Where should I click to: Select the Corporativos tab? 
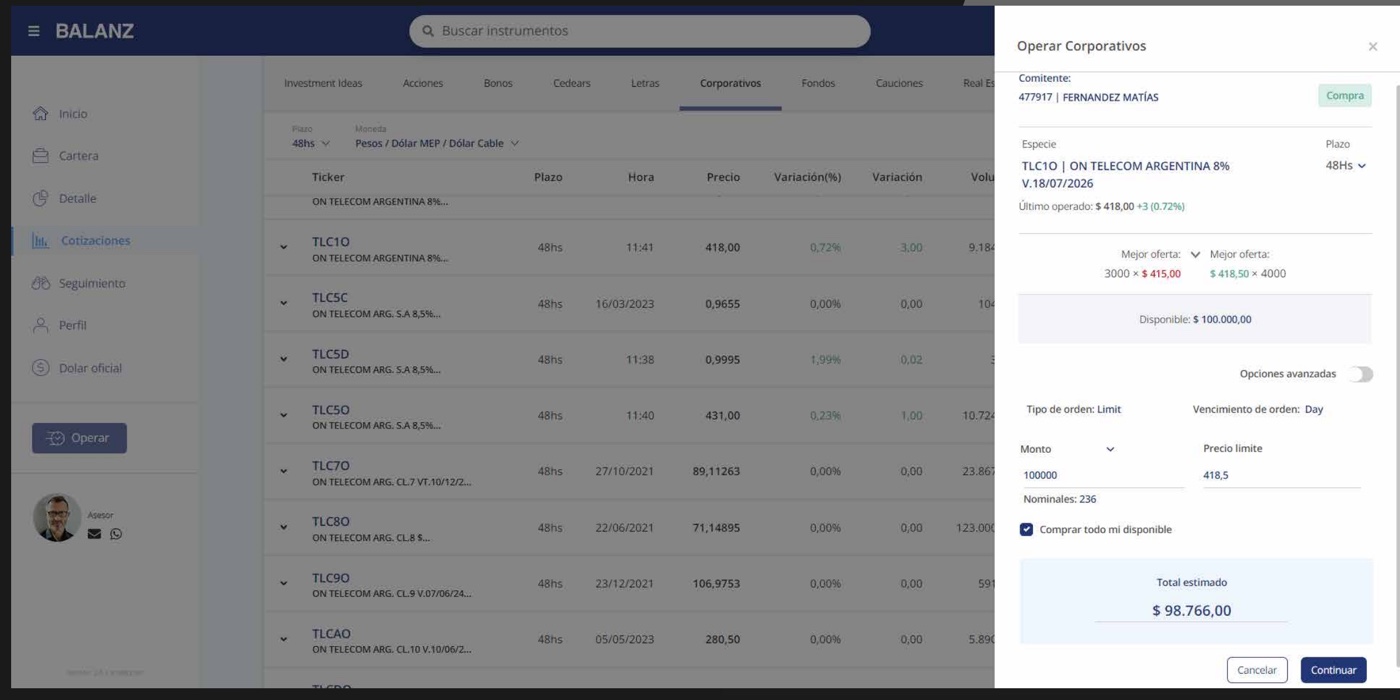pos(730,83)
